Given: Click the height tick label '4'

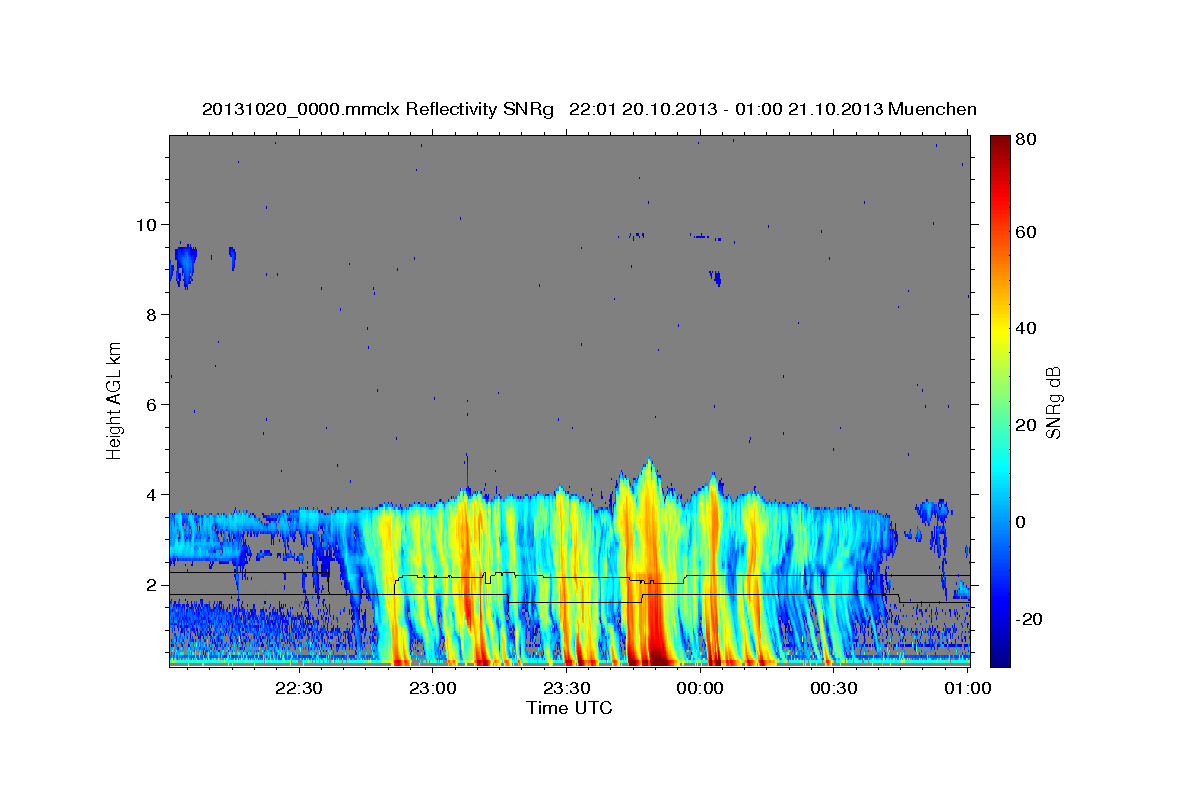Looking at the screenshot, I should tap(151, 494).
